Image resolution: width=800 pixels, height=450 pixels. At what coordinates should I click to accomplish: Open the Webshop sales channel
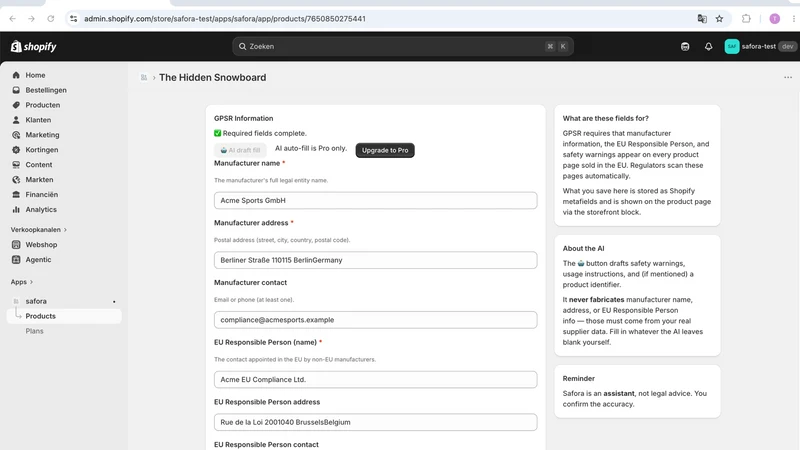[41, 244]
